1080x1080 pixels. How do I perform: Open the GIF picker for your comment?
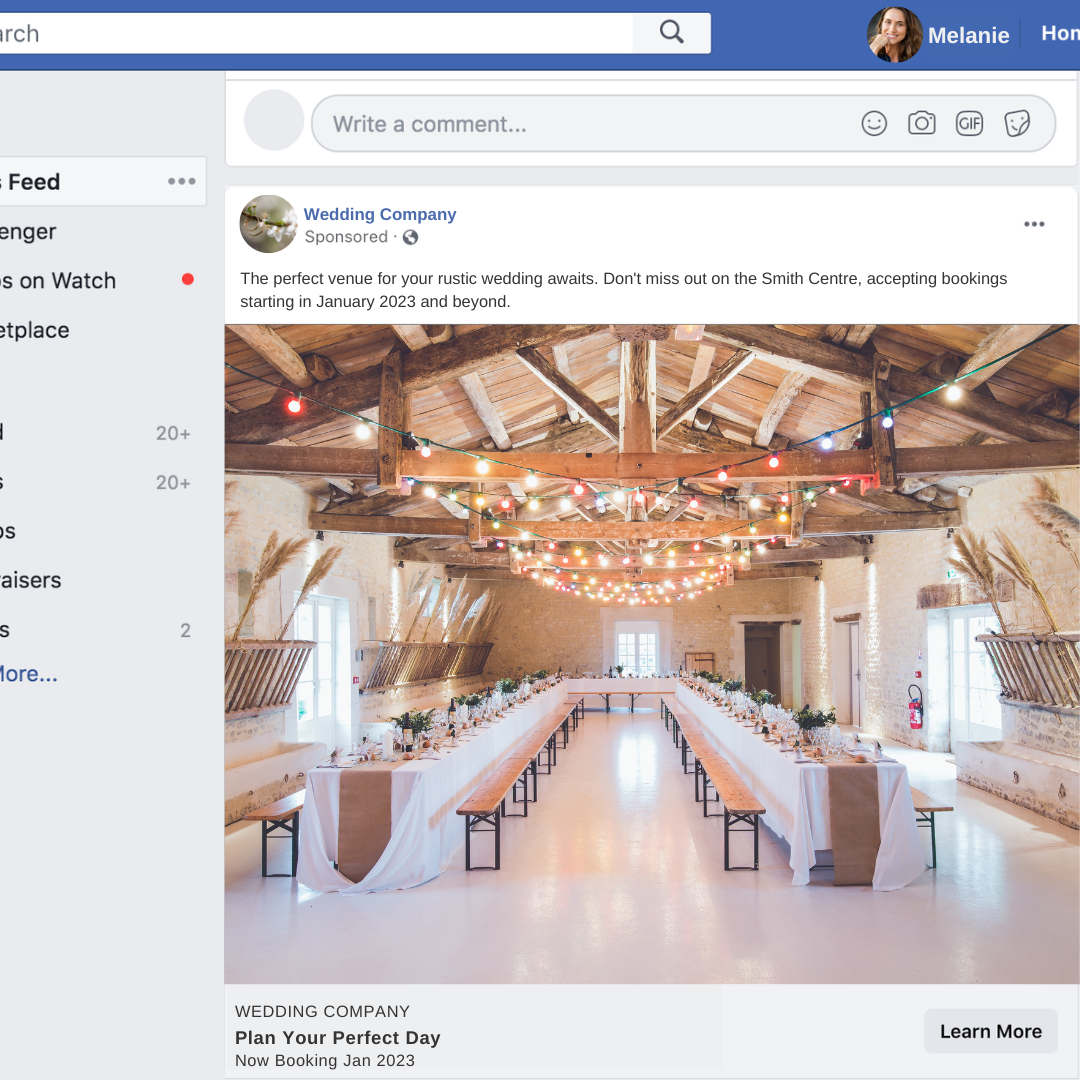[x=969, y=123]
